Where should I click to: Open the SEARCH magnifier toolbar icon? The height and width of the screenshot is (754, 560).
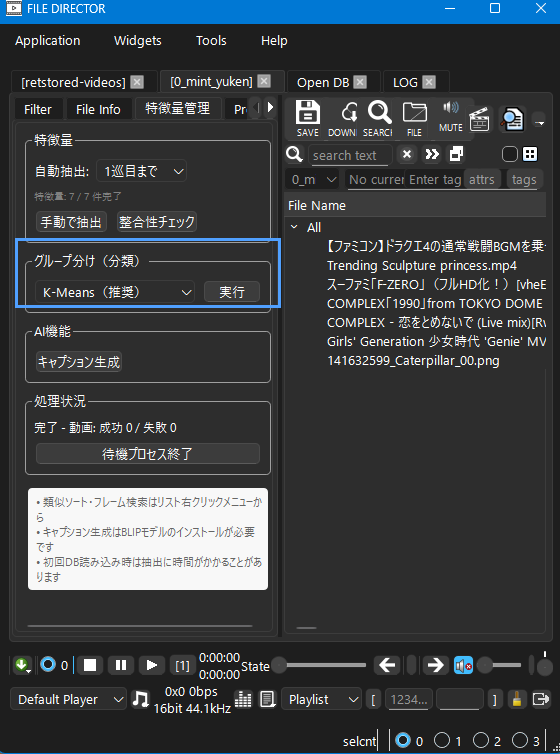pos(379,118)
